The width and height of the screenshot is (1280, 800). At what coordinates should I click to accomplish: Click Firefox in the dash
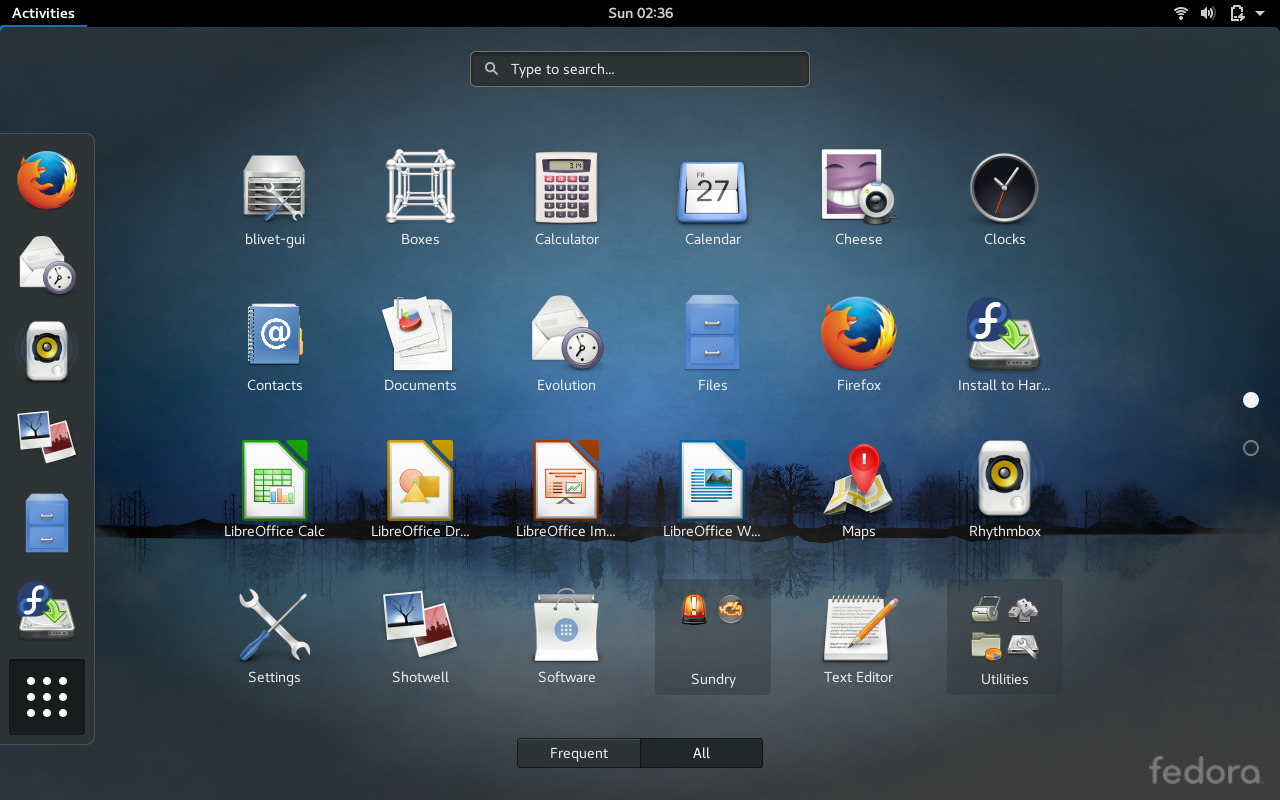(47, 180)
